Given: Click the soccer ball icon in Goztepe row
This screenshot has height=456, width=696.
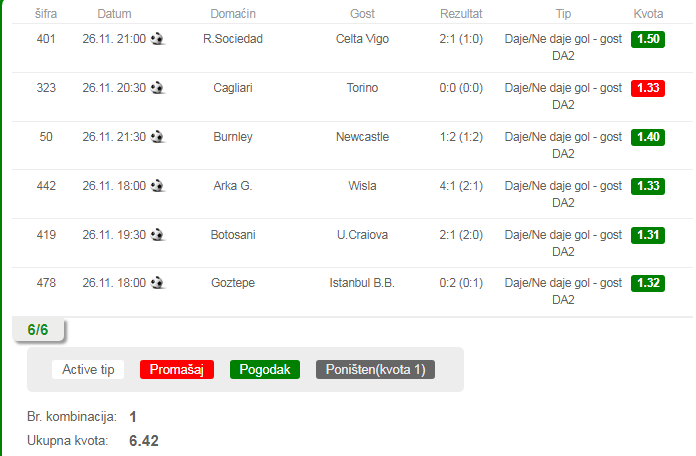Looking at the screenshot, I should click(157, 283).
